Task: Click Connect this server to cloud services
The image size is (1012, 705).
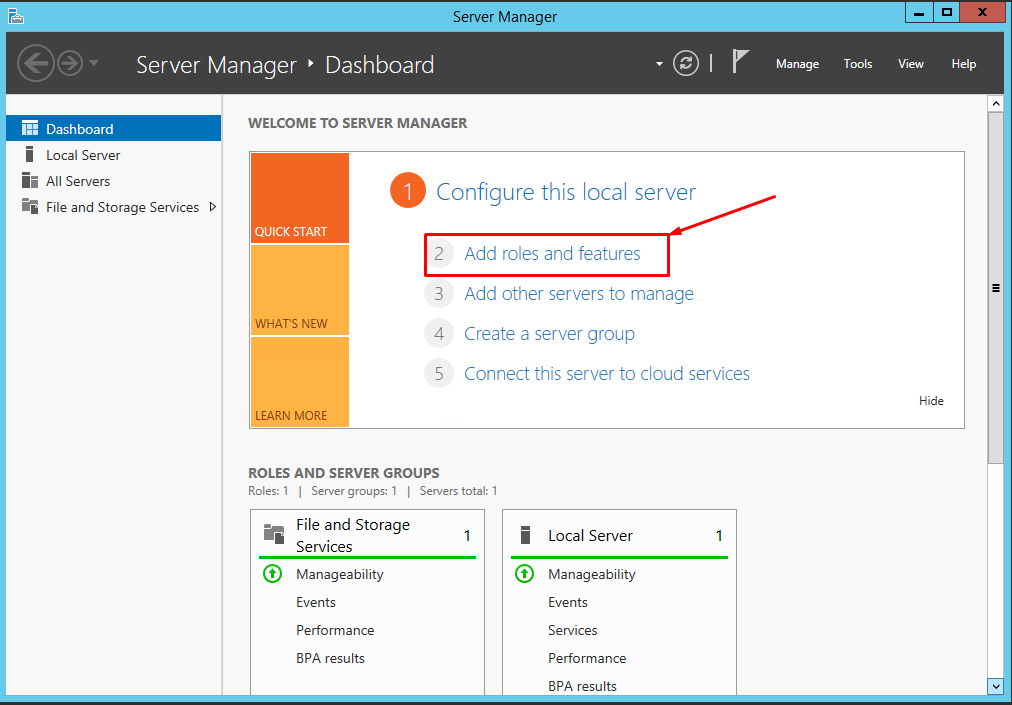Action: tap(607, 374)
